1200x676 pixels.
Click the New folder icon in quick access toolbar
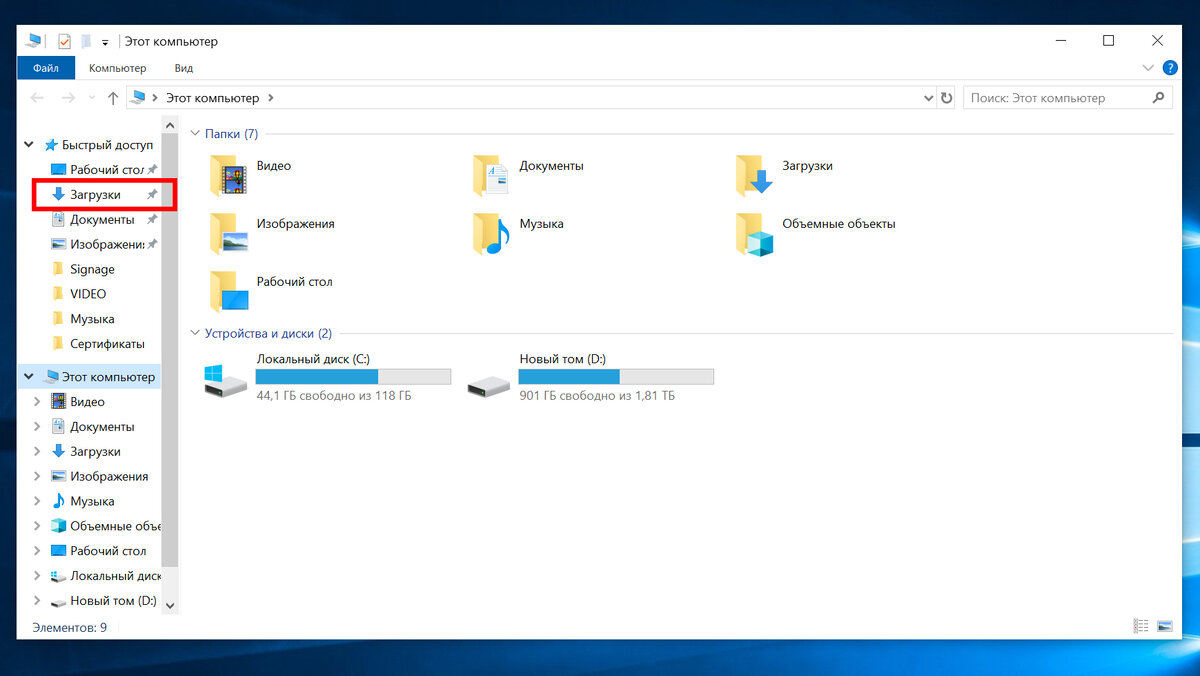coord(86,41)
